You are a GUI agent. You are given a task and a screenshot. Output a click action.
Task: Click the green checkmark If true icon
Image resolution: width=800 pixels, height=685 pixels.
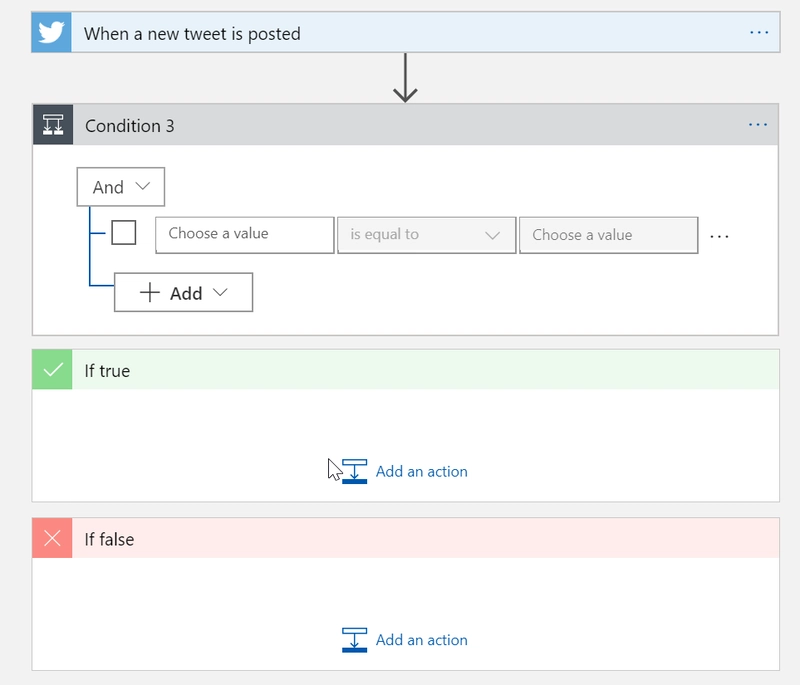(52, 370)
